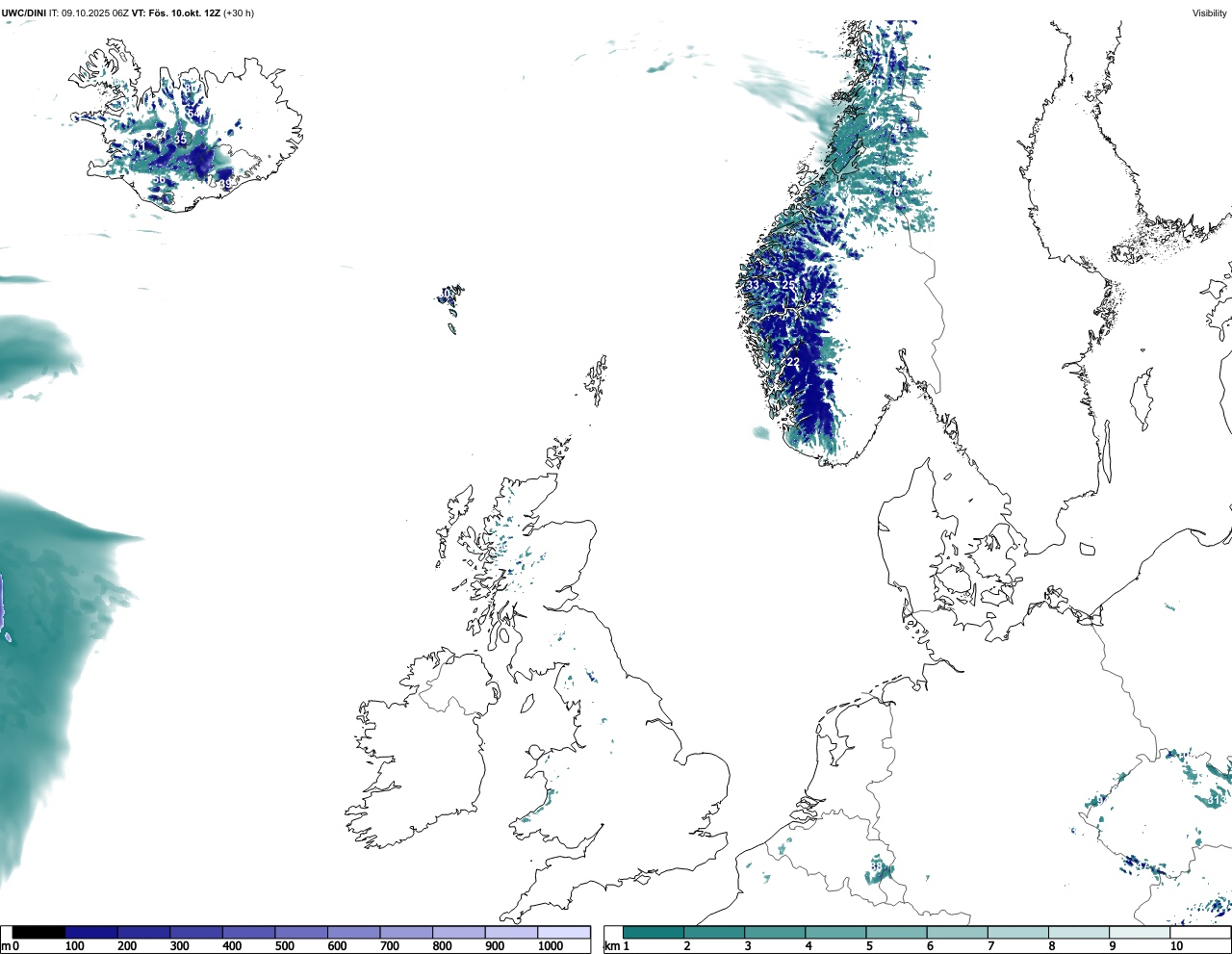The height and width of the screenshot is (954, 1232).
Task: Click the '39' value over southeast Iceland
Action: [226, 184]
